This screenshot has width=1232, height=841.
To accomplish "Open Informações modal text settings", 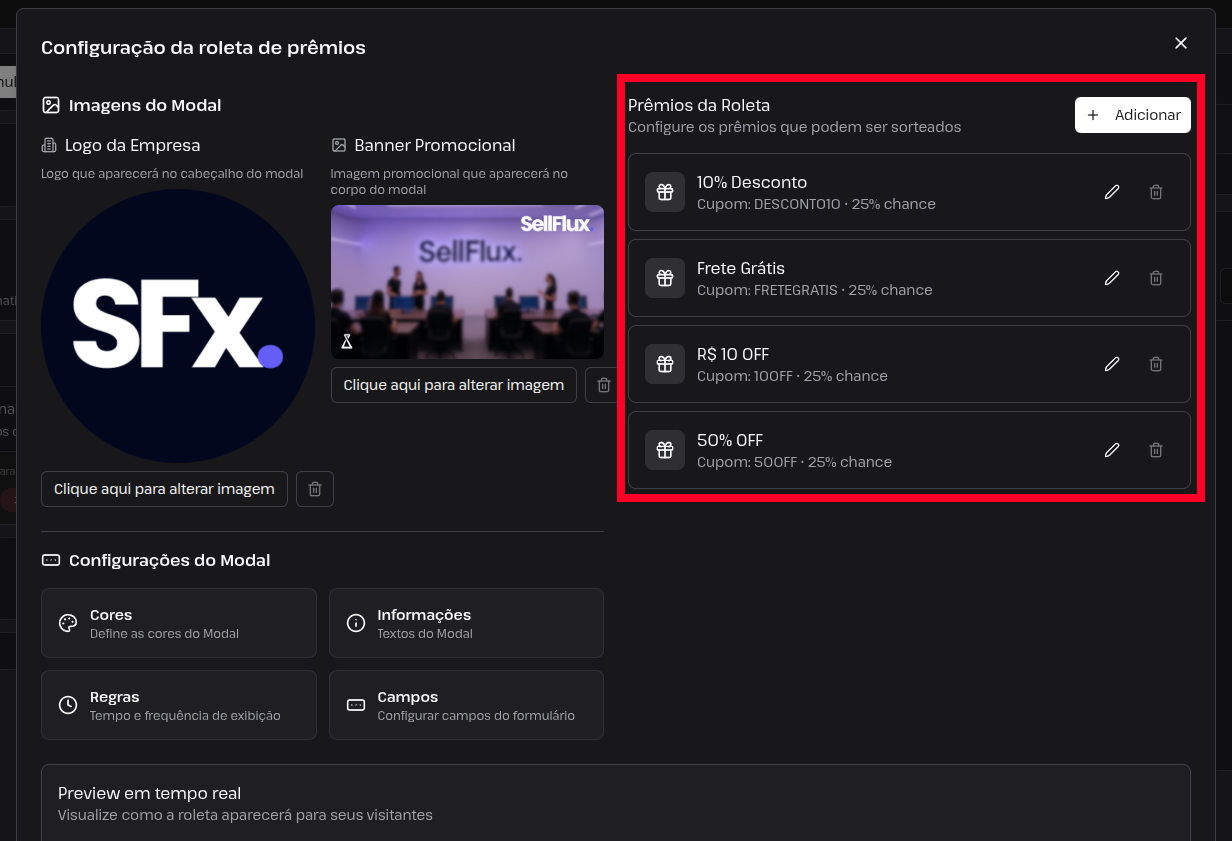I will coord(466,623).
